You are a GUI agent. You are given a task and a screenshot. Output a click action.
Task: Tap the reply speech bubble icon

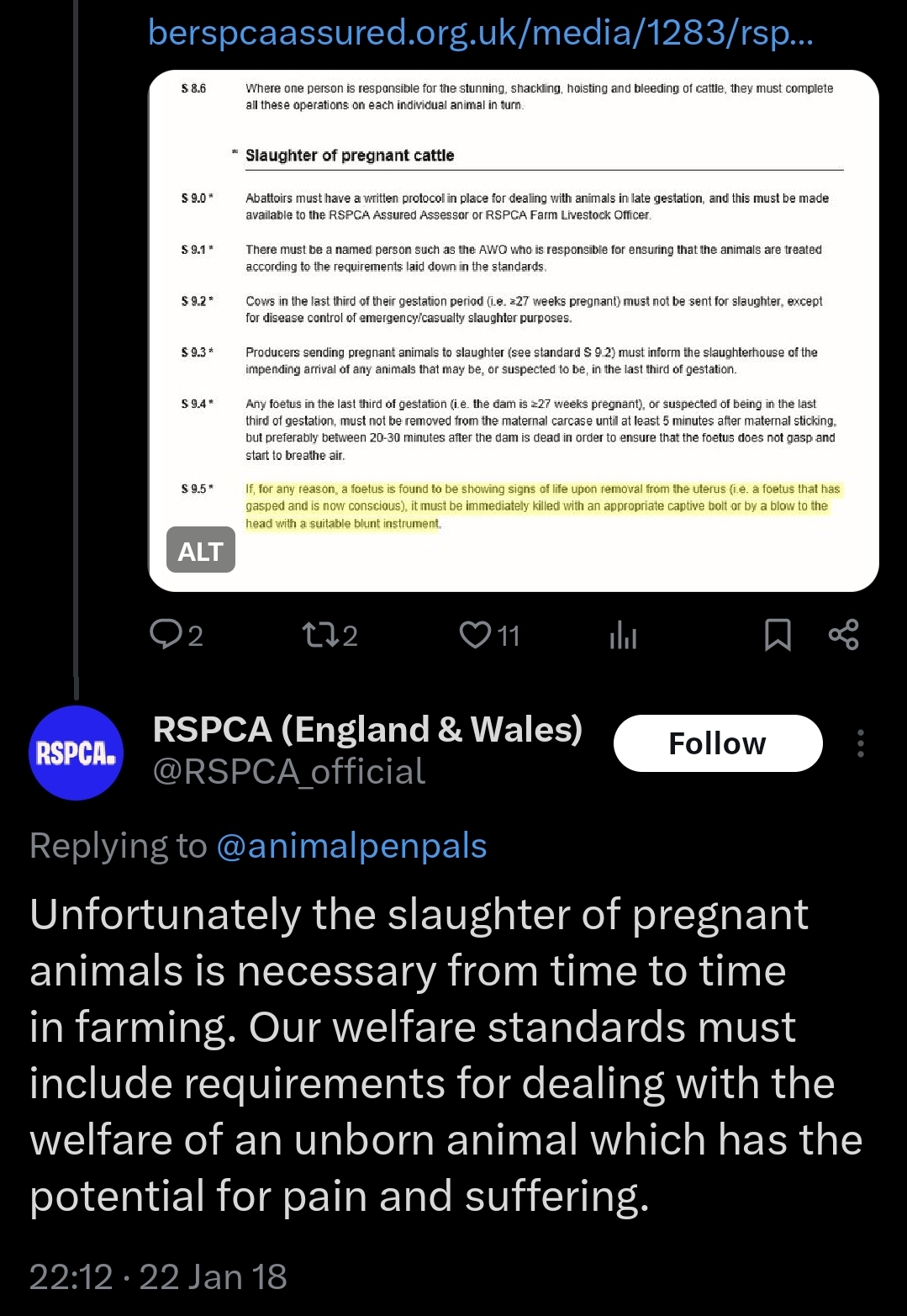point(162,634)
